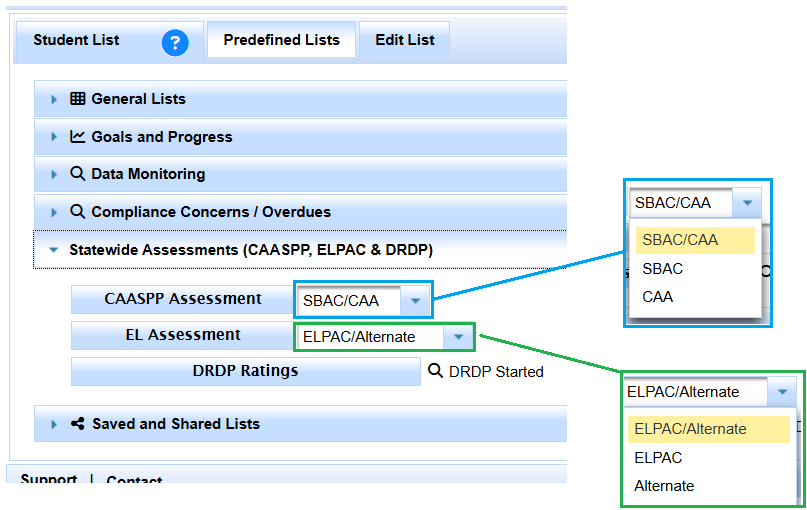Expand the Saved and Shared Lists arrow

point(54,425)
